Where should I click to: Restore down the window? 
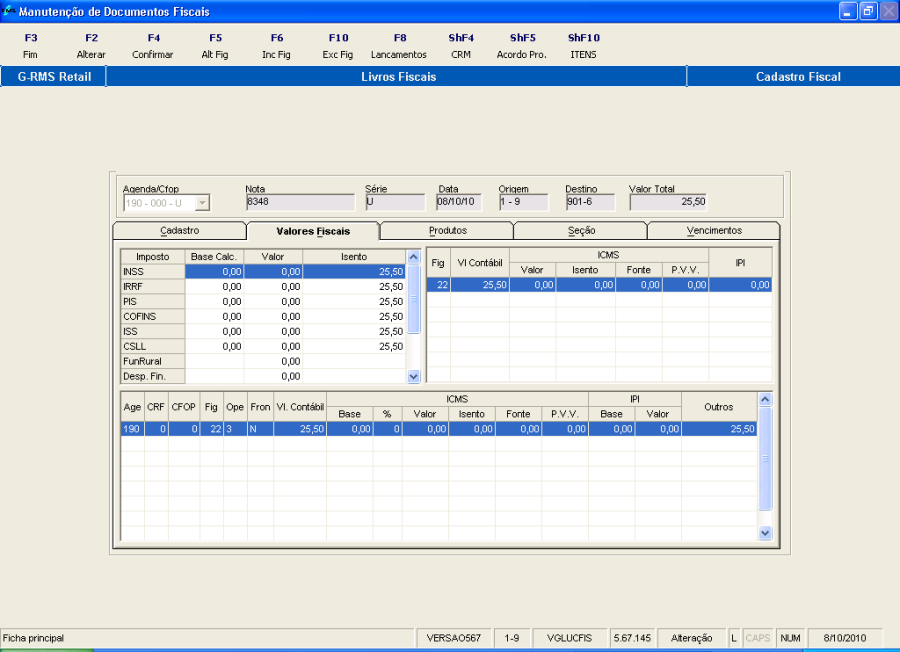868,11
